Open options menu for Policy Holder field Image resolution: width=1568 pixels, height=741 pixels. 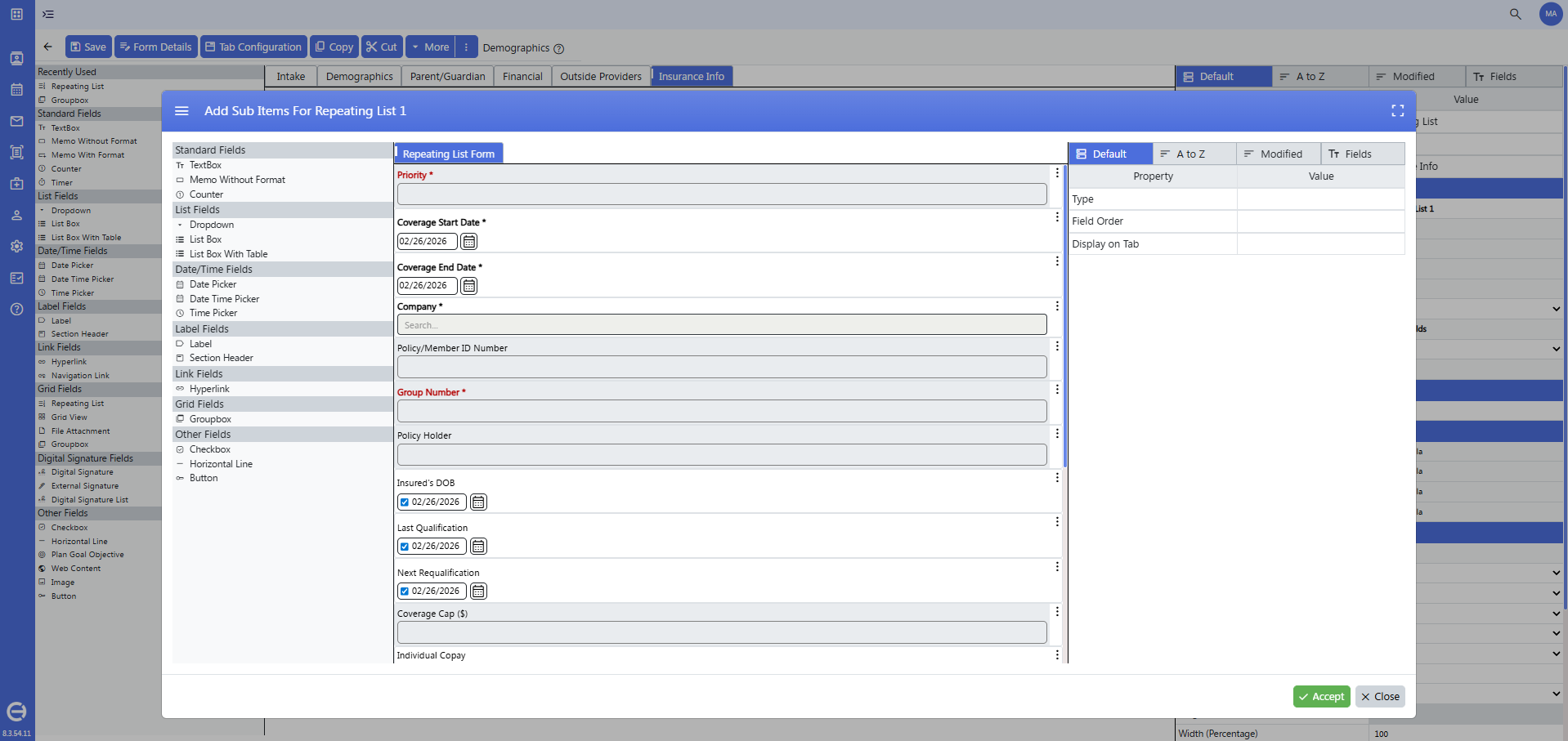pyautogui.click(x=1057, y=433)
